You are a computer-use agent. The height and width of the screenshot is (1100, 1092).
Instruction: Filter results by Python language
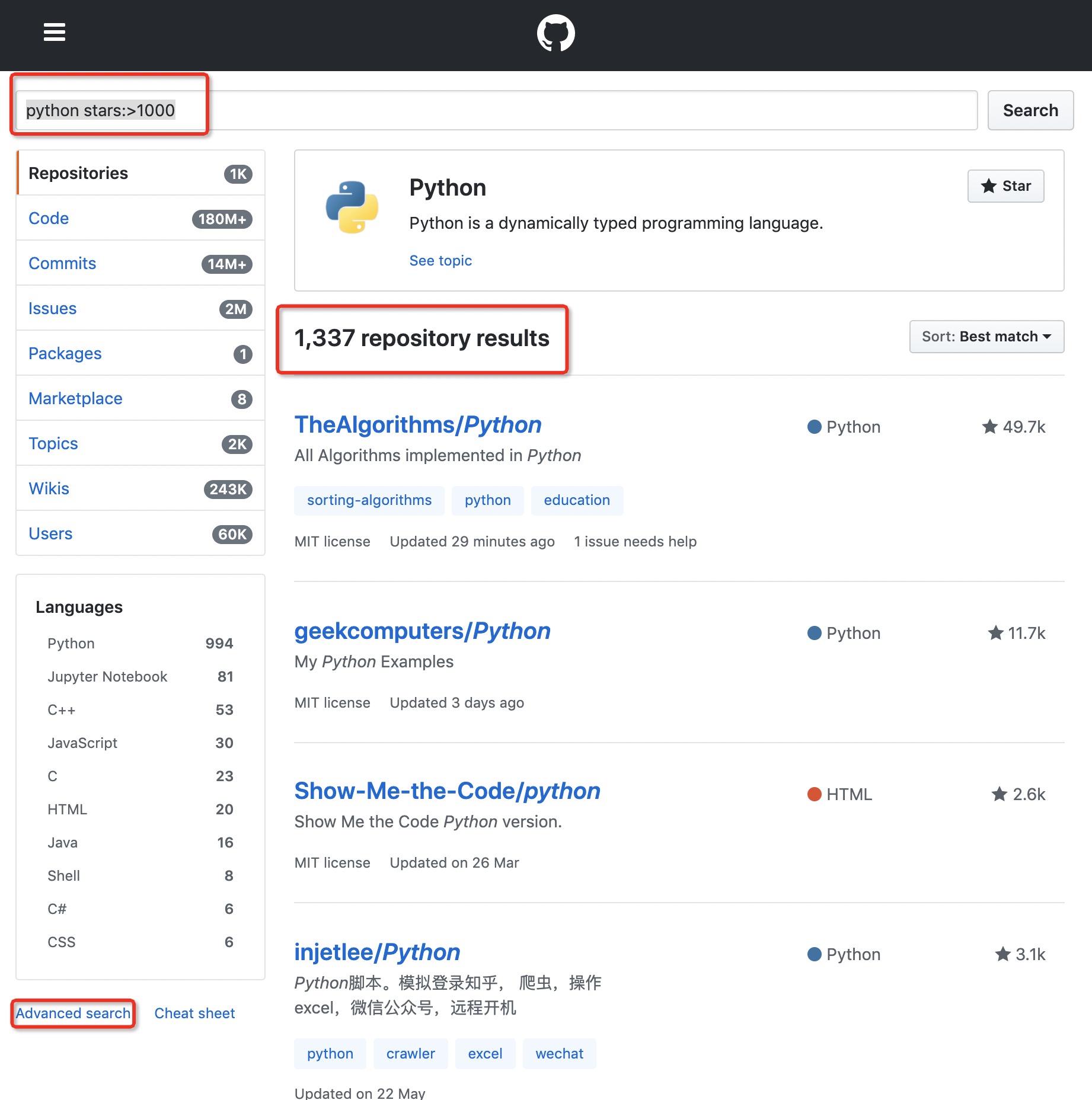pyautogui.click(x=71, y=644)
